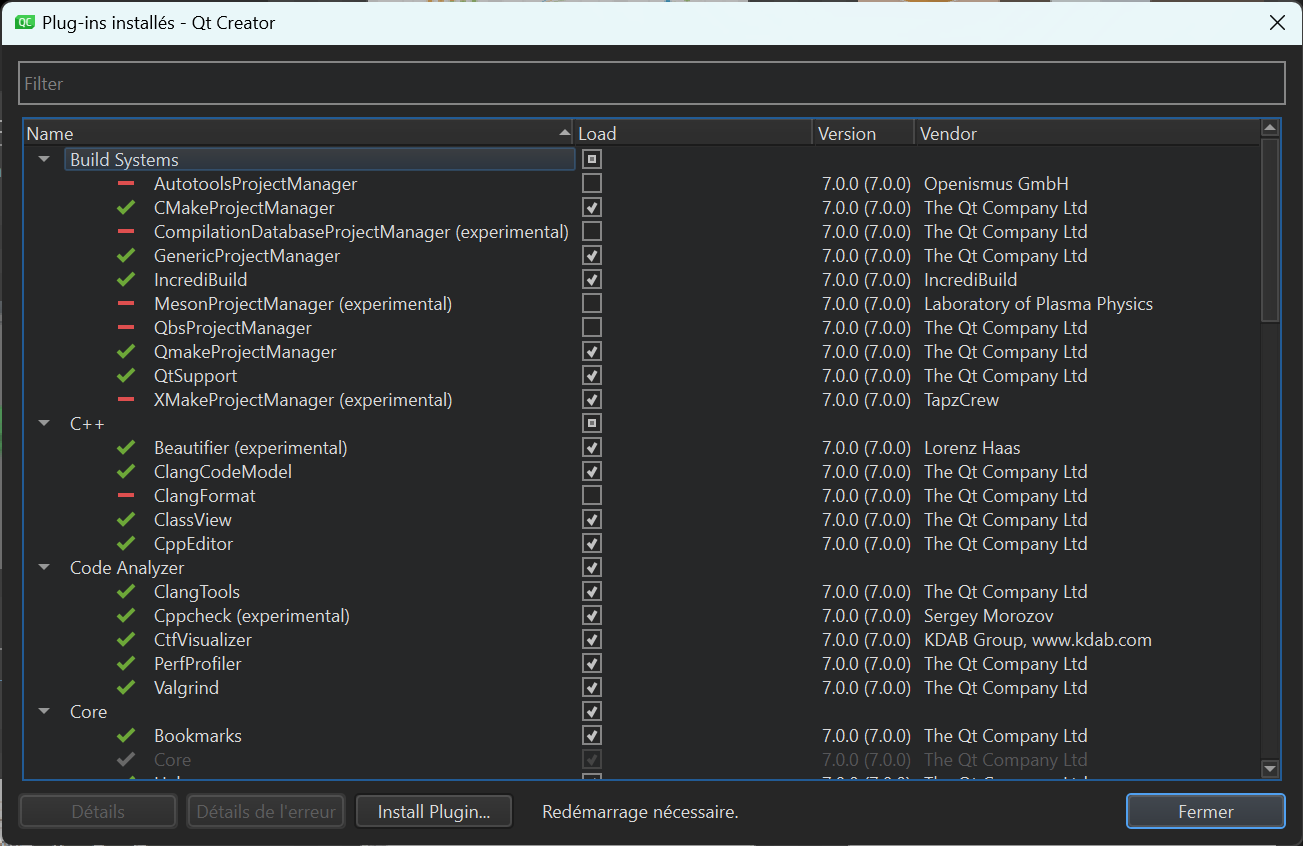Enable the AutotoolsProjectManager load checkbox
The image size is (1303, 846).
tap(592, 184)
